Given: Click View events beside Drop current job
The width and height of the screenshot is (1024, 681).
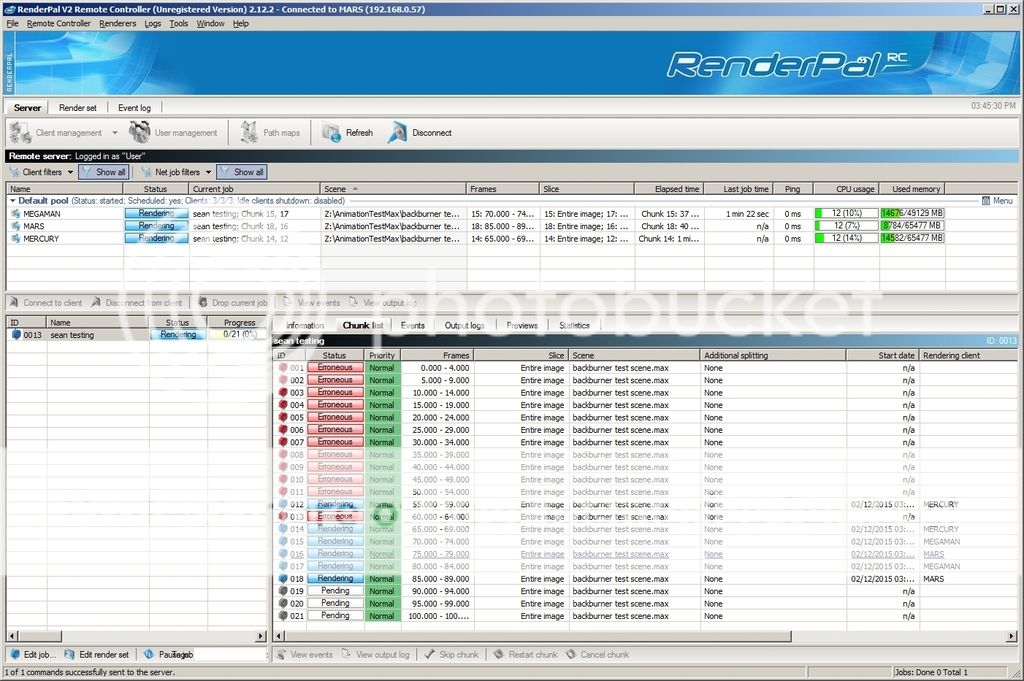Looking at the screenshot, I should tap(311, 302).
